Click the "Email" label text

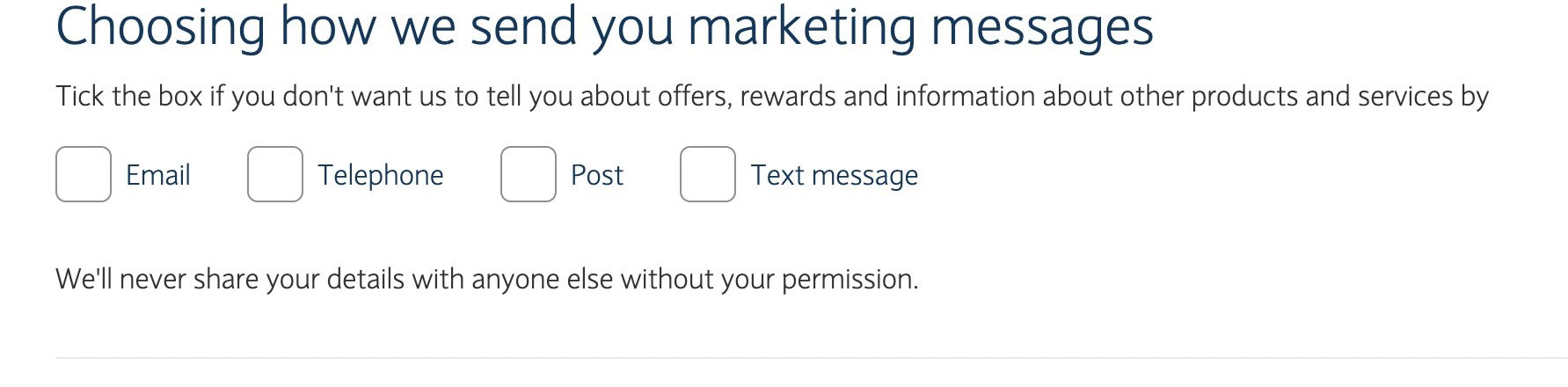158,175
